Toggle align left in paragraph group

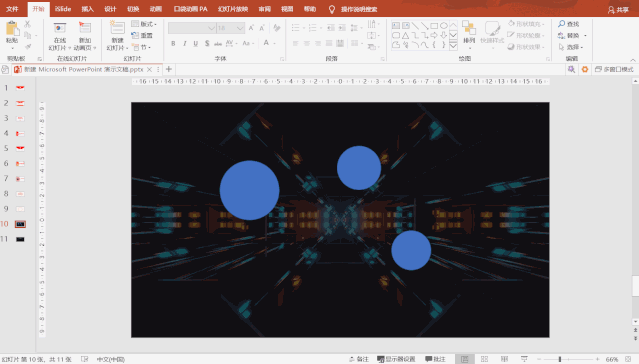tap(295, 43)
